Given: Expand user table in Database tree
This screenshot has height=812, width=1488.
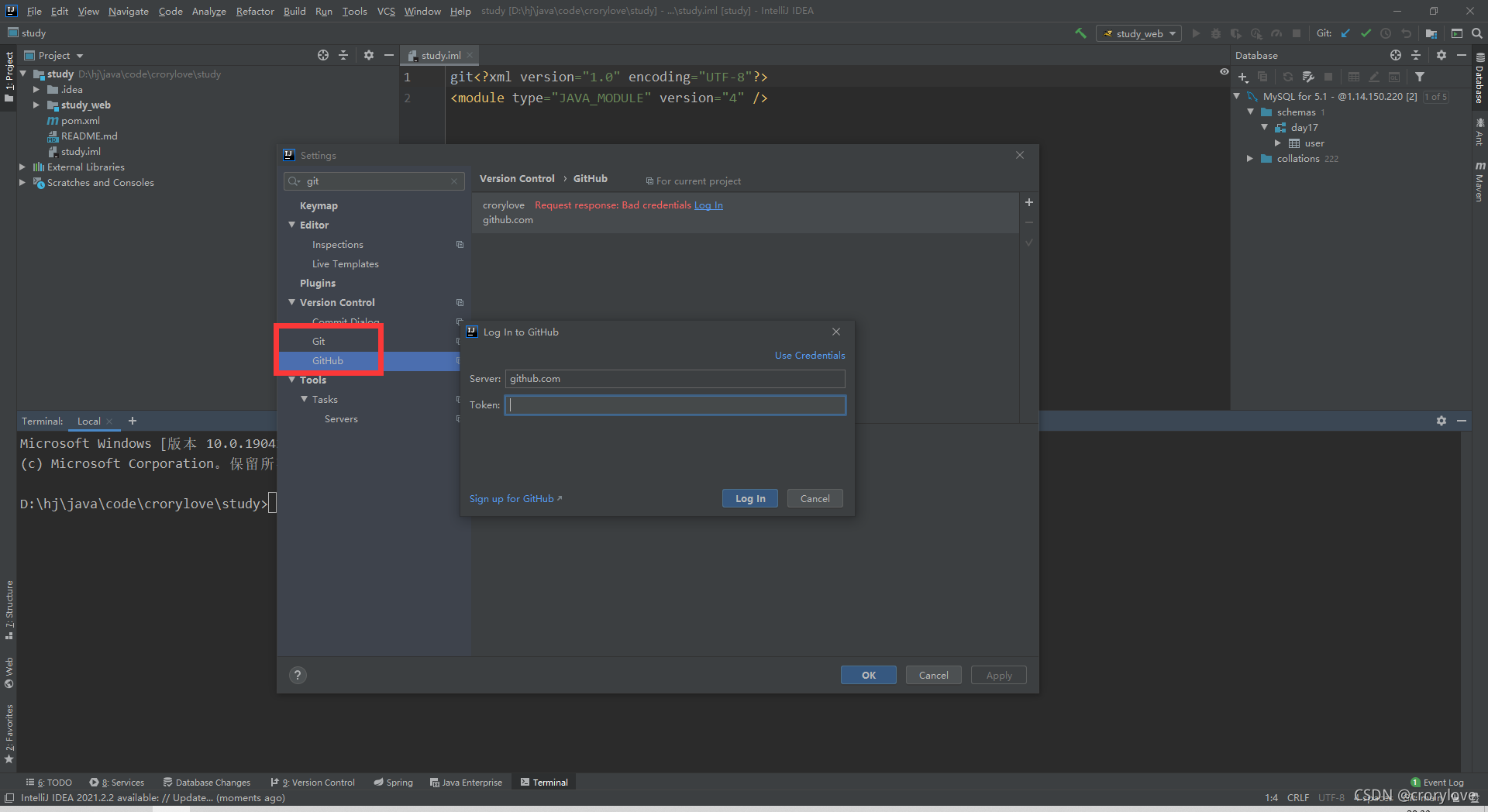Looking at the screenshot, I should pyautogui.click(x=1278, y=143).
